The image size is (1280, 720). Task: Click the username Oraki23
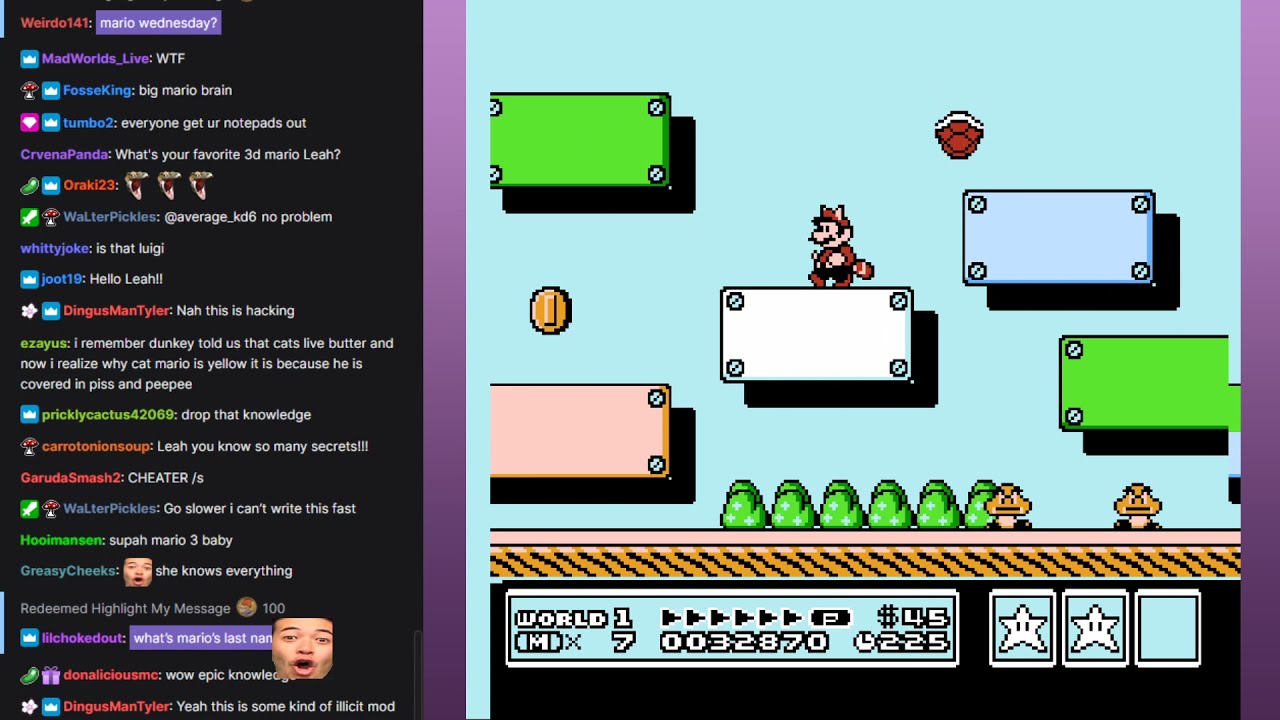tap(89, 185)
